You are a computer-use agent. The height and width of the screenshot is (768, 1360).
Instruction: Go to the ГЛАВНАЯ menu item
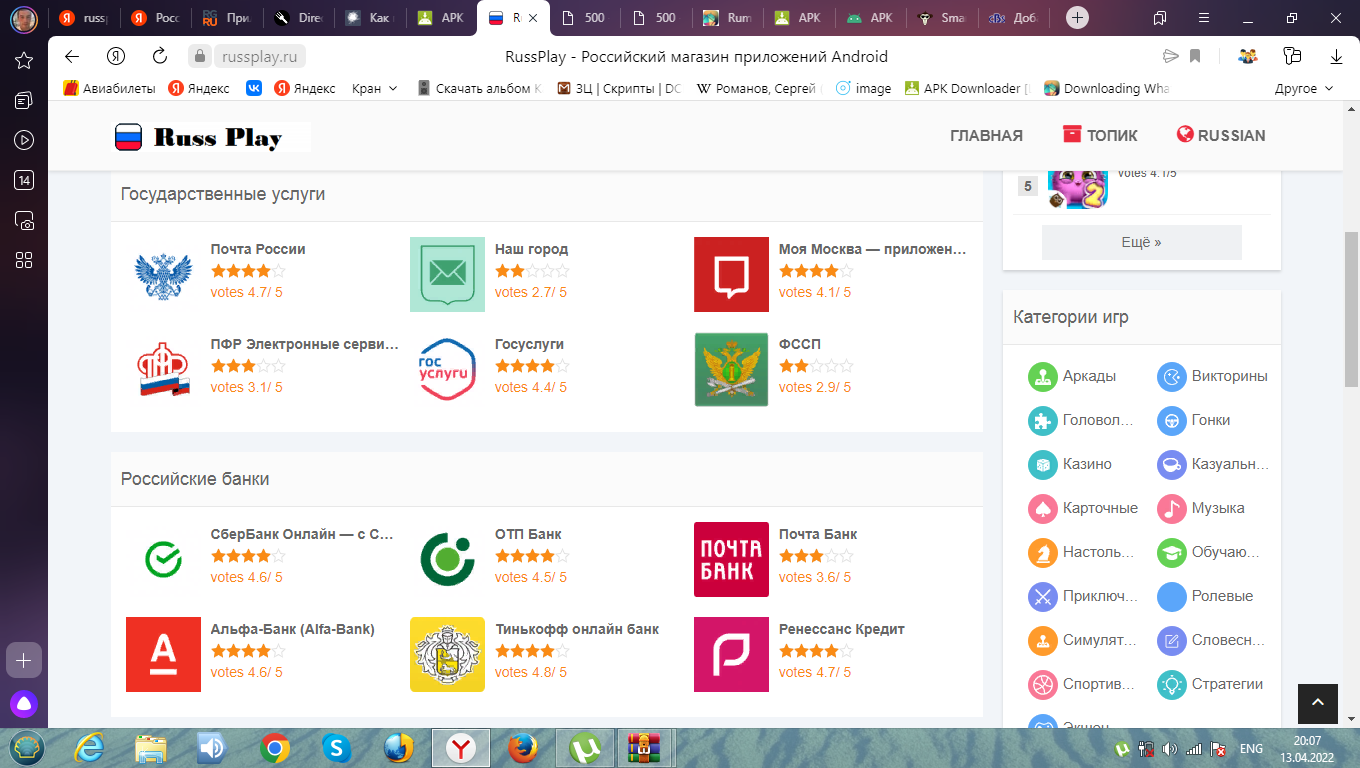coord(986,135)
